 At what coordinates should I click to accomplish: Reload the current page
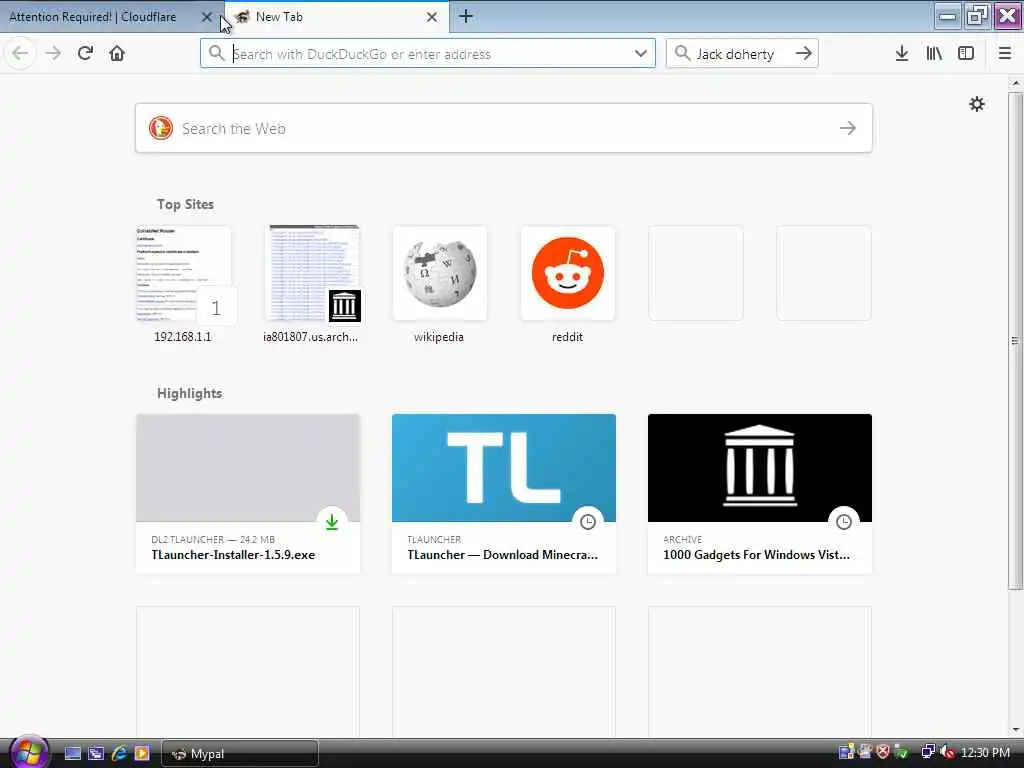(85, 54)
